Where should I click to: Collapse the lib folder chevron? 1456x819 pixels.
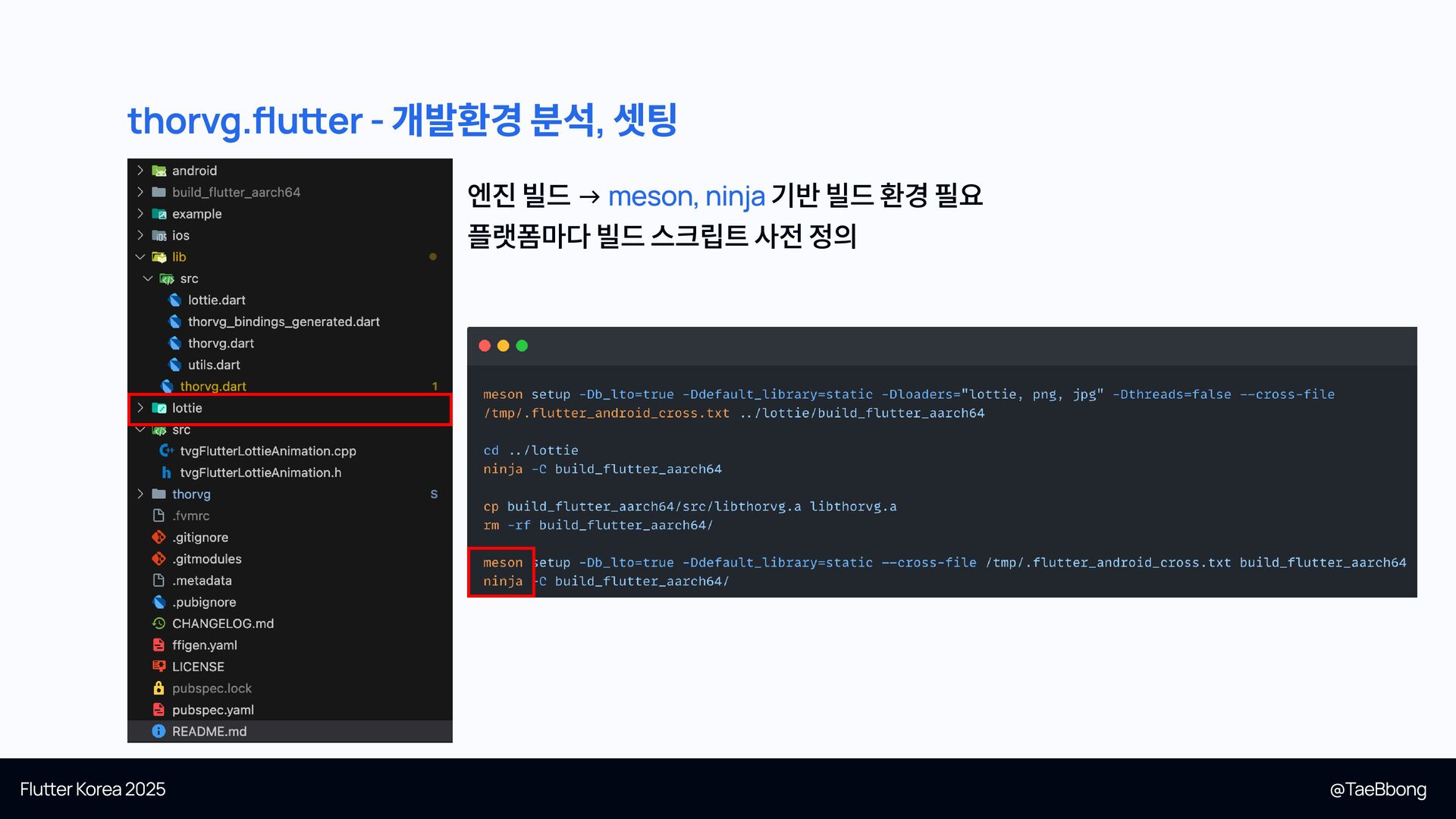click(x=140, y=257)
